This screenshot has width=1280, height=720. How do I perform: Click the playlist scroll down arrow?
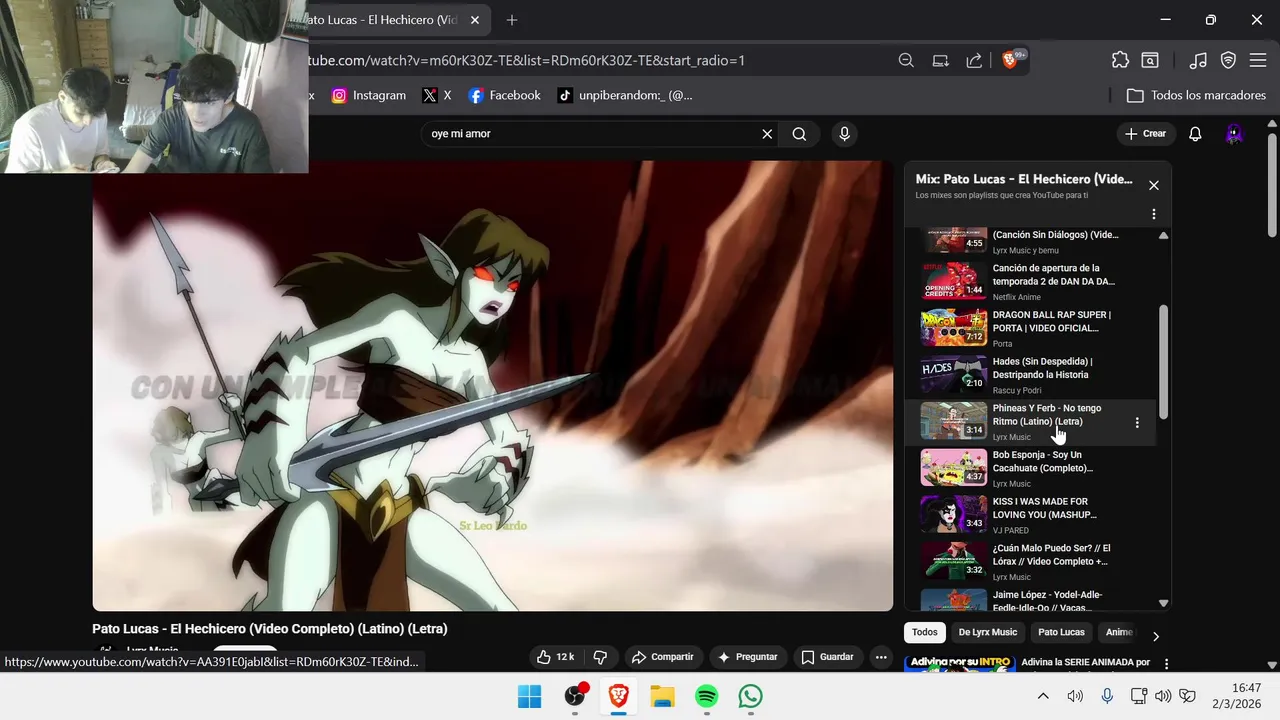coord(1163,603)
